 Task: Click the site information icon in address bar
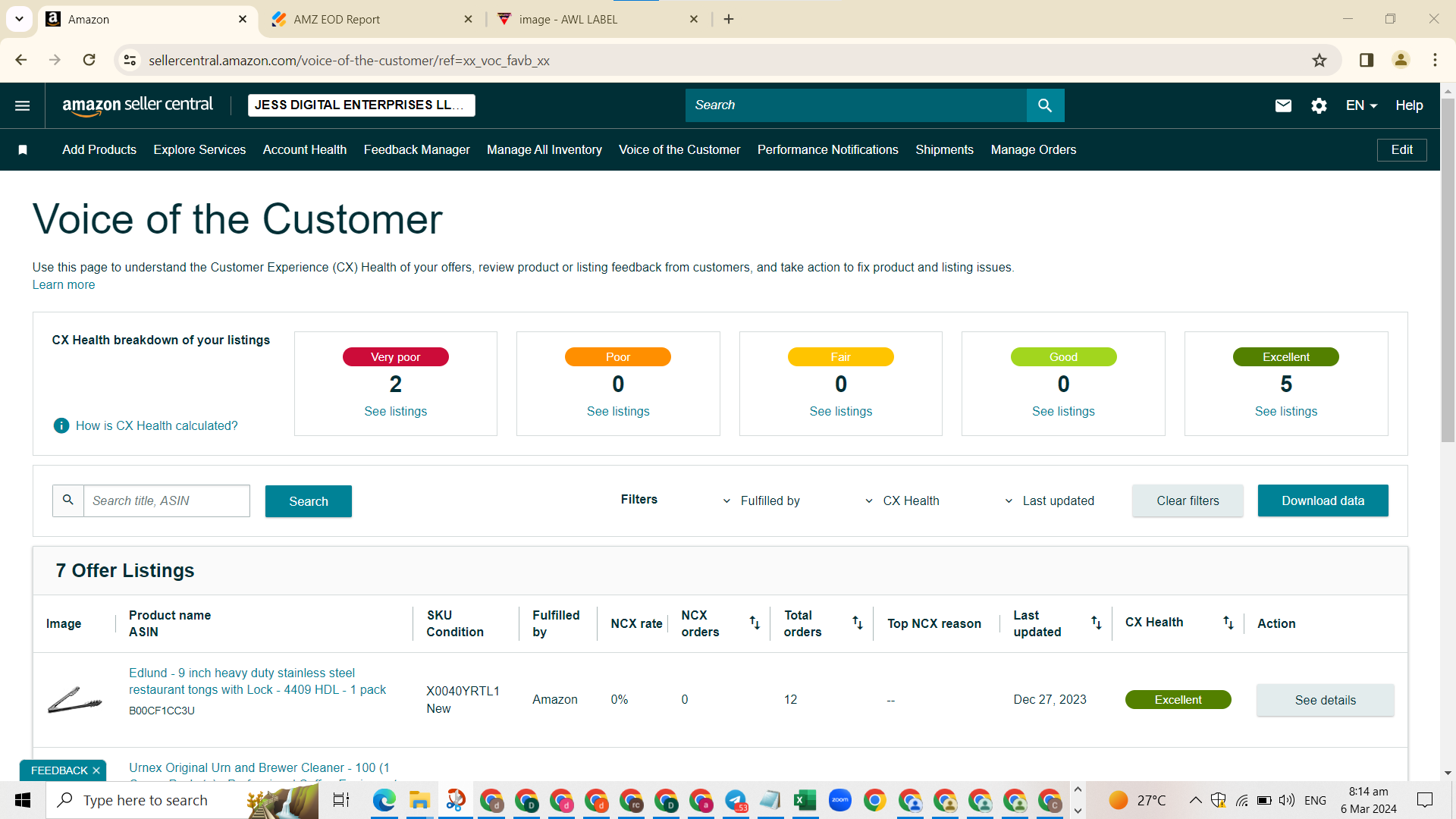click(x=130, y=60)
